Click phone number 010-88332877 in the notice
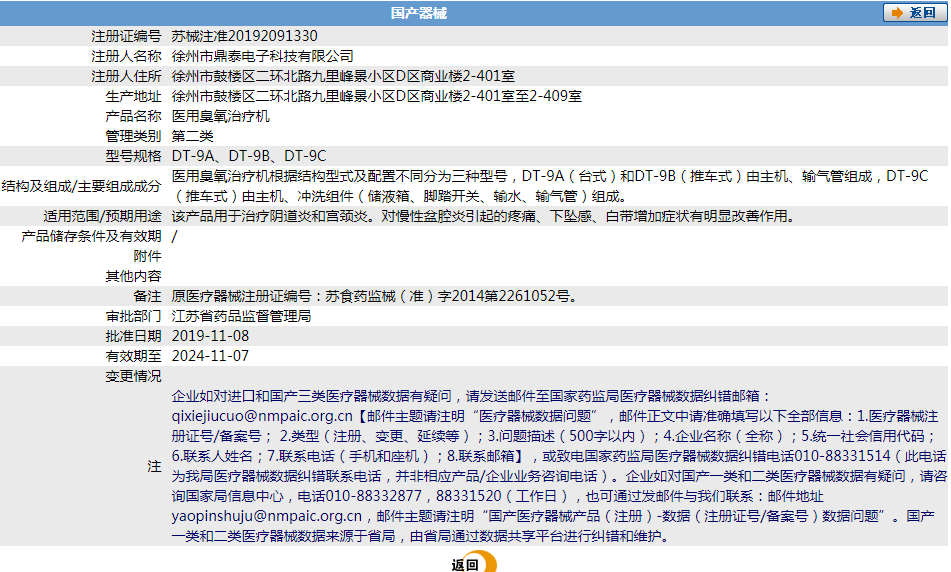 pos(374,496)
